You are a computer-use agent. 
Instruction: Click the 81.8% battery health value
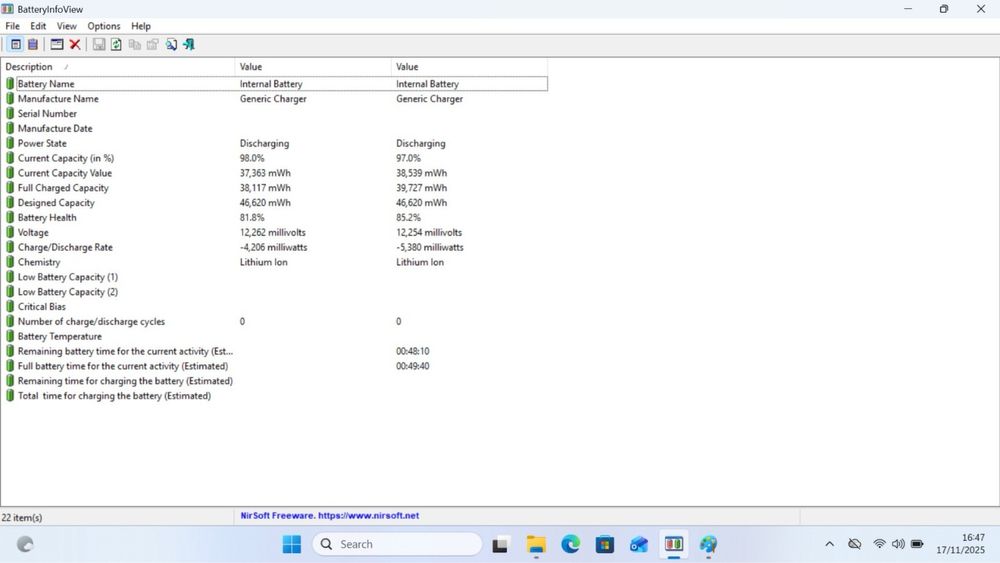pyautogui.click(x=252, y=217)
